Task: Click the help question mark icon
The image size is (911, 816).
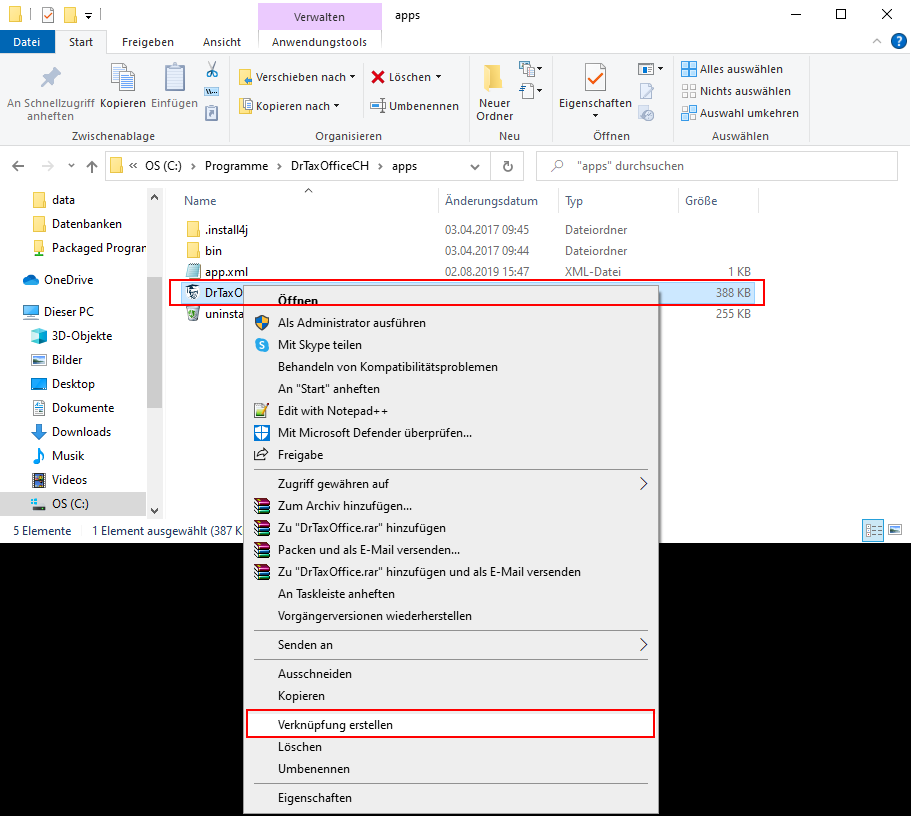Action: (898, 41)
